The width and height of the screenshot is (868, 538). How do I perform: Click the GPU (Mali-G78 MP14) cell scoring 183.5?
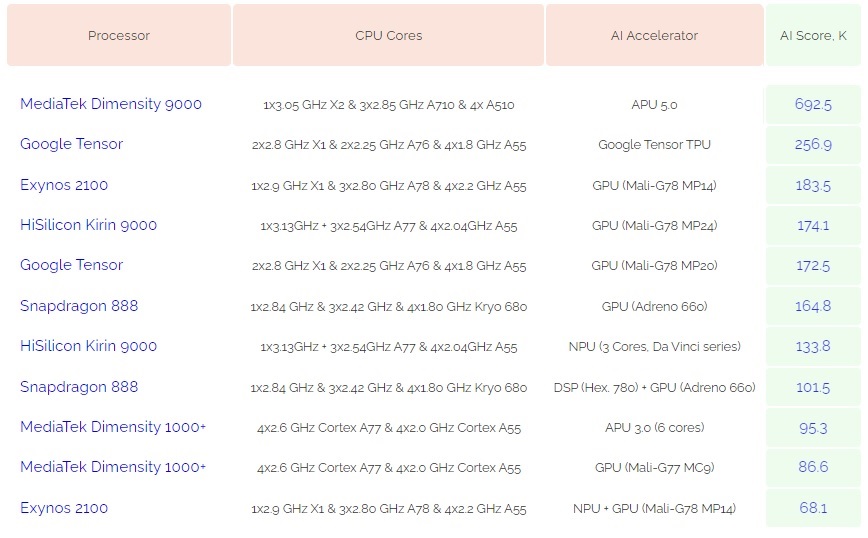point(654,185)
